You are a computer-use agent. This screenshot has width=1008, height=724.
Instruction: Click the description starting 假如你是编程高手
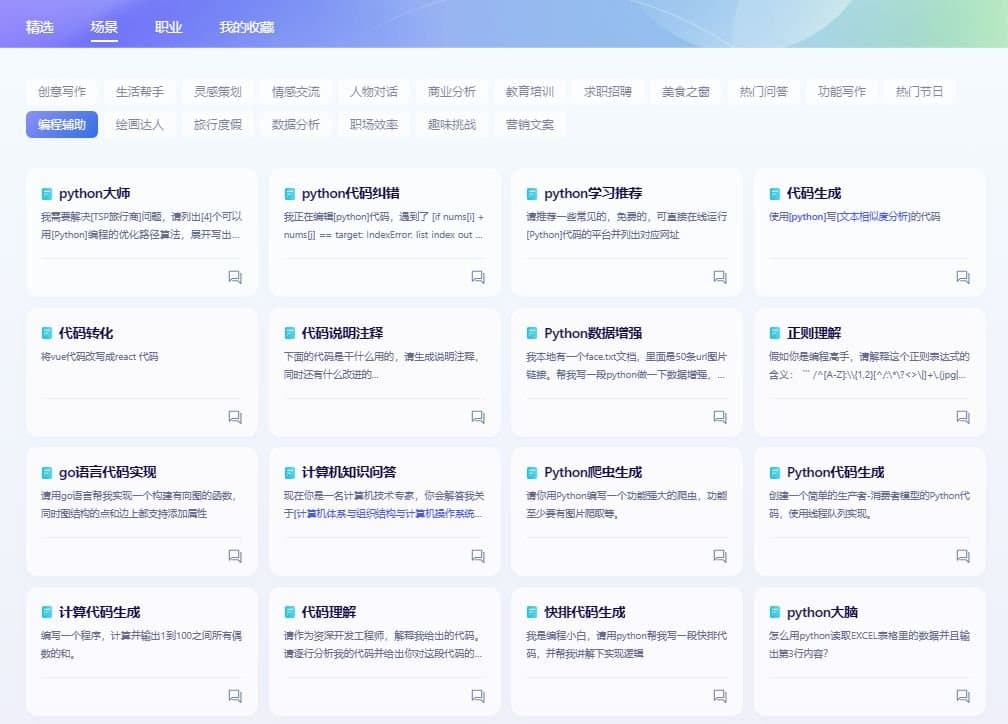pyautogui.click(x=869, y=365)
